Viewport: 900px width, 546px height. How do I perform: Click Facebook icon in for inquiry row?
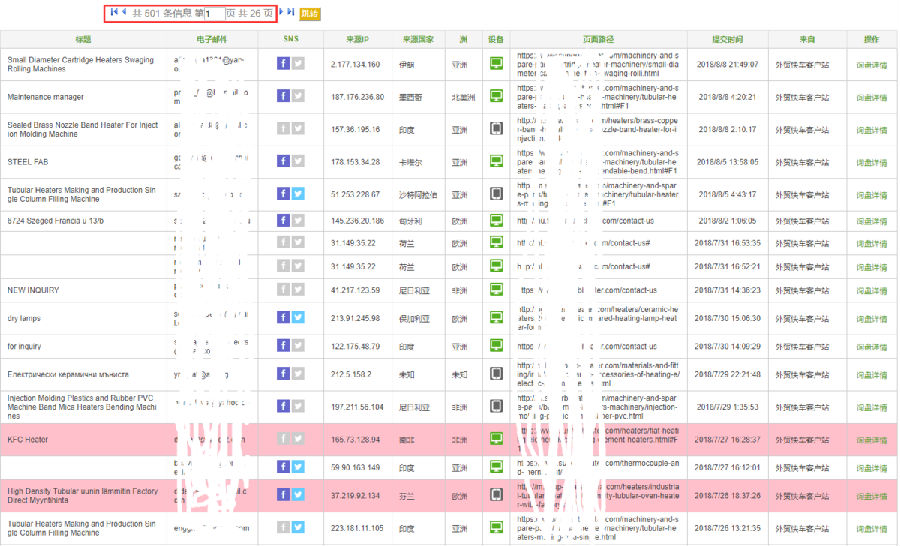284,346
